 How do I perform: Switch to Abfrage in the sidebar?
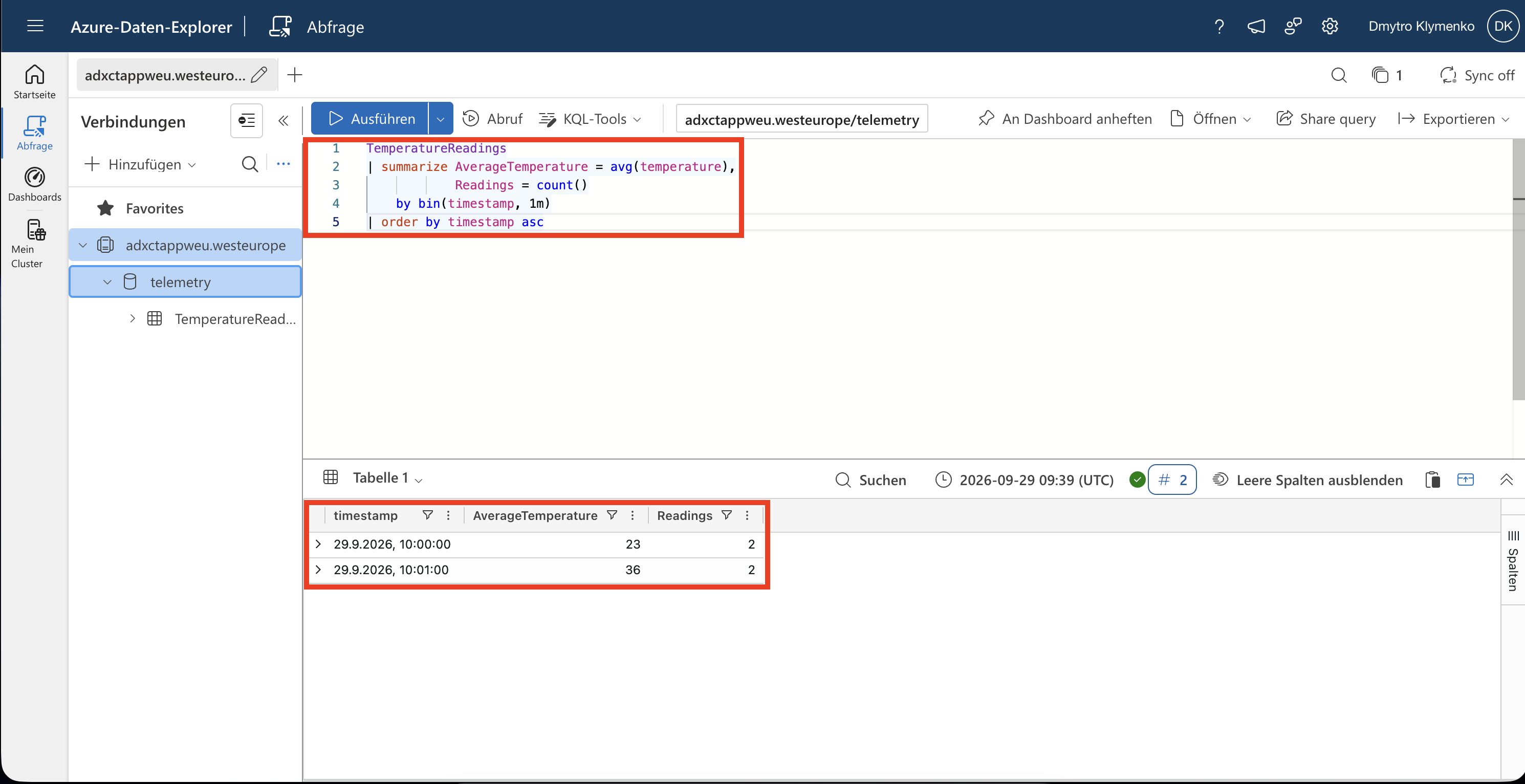click(34, 133)
